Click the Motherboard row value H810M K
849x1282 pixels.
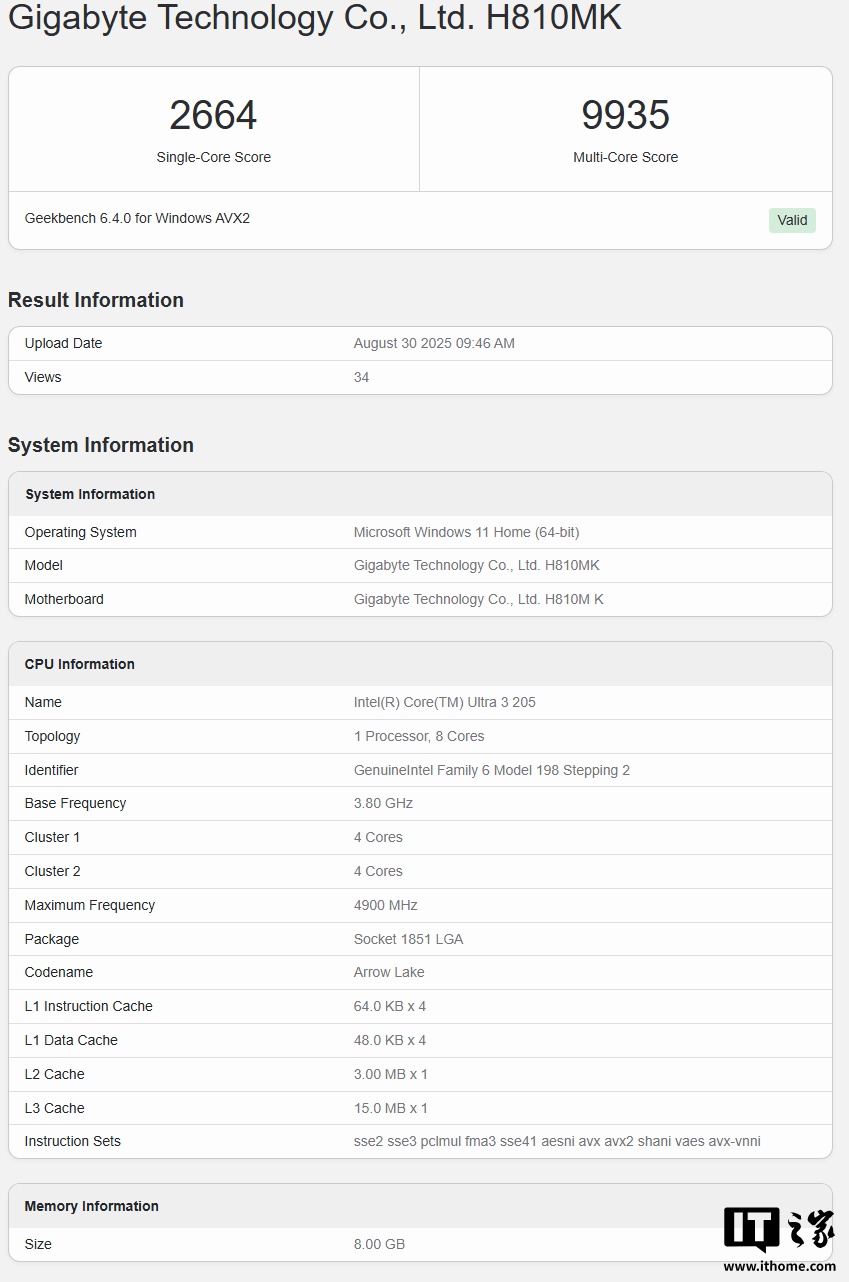(478, 599)
